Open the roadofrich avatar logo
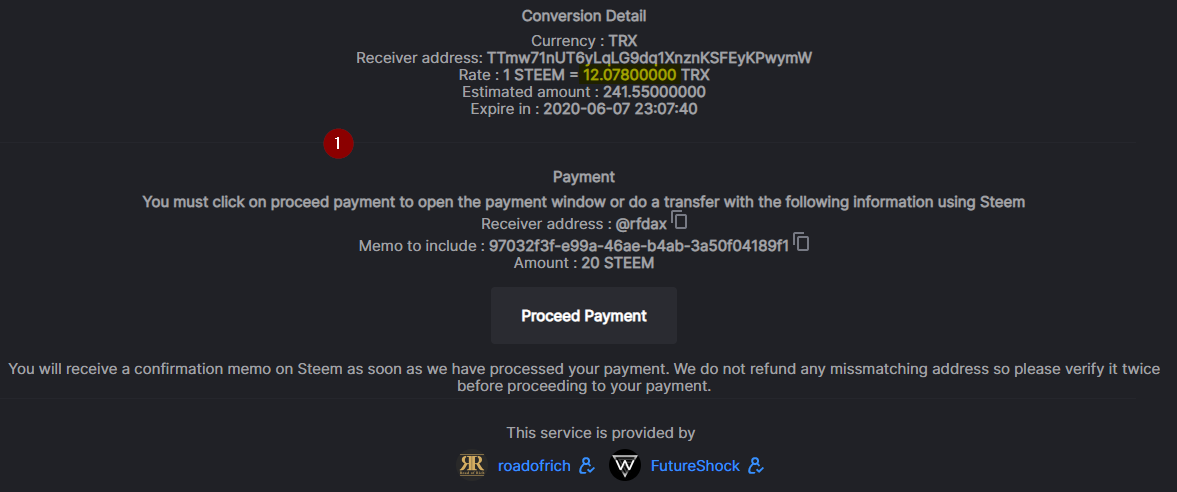1177x492 pixels. pos(472,466)
